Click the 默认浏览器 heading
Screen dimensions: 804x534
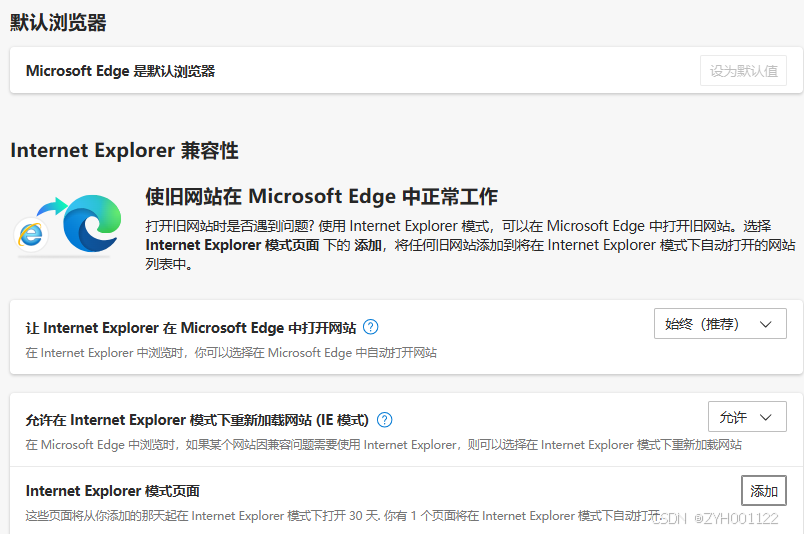coord(58,23)
